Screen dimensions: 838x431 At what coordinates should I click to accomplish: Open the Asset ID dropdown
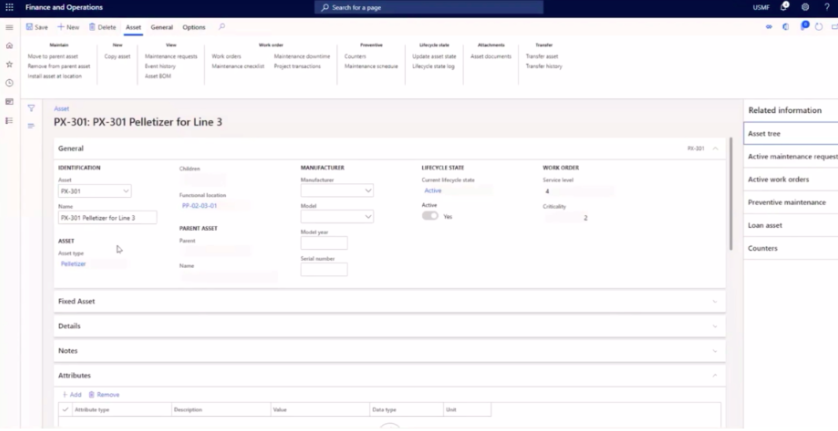[126, 191]
